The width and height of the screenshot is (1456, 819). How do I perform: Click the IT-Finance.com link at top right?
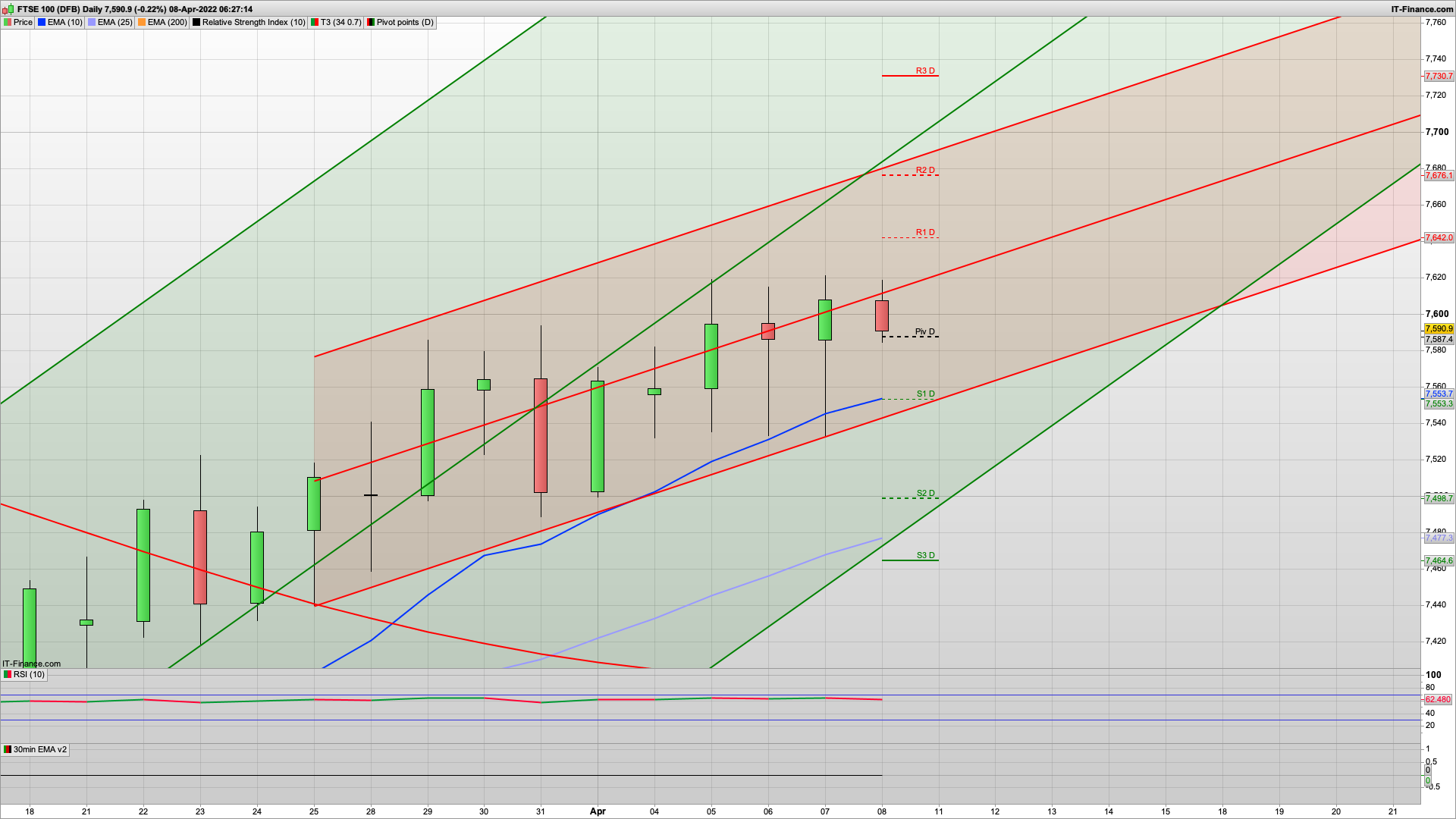pos(1422,9)
